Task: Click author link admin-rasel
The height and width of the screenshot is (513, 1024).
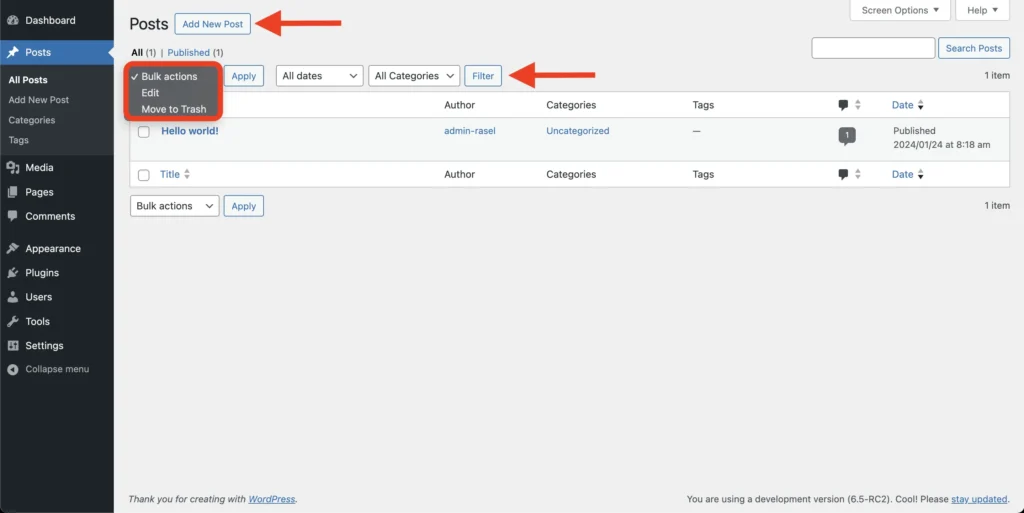Action: point(470,131)
